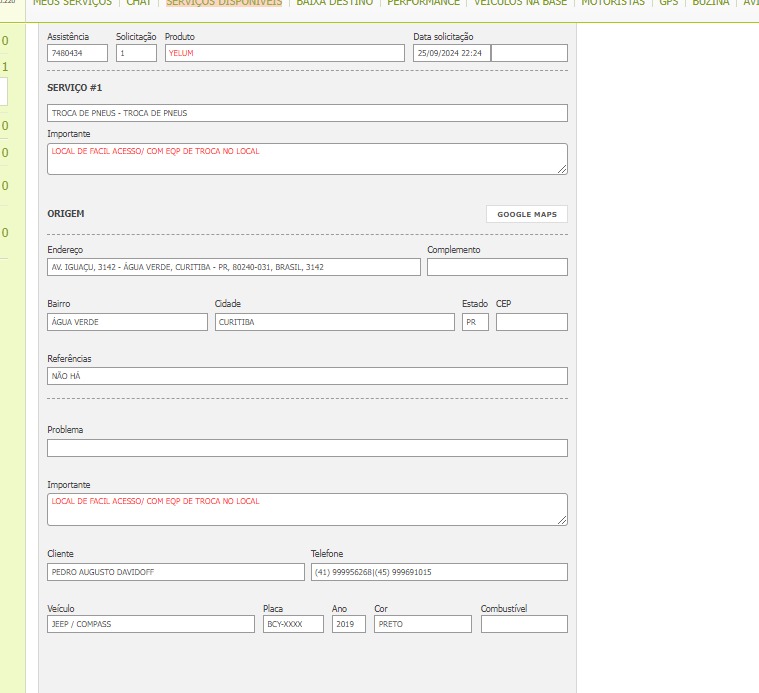
Task: Focus the Referências field
Action: point(307,376)
